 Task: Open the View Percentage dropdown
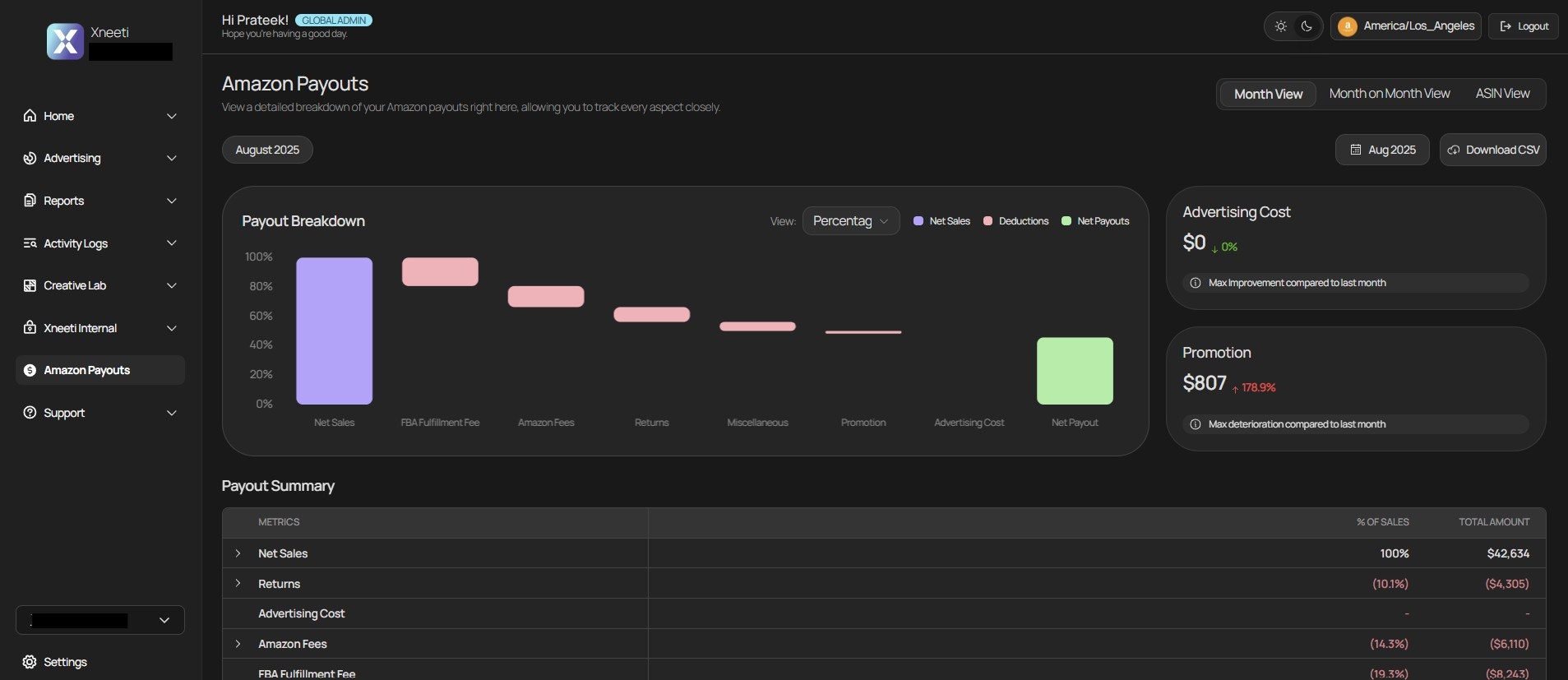pyautogui.click(x=851, y=221)
